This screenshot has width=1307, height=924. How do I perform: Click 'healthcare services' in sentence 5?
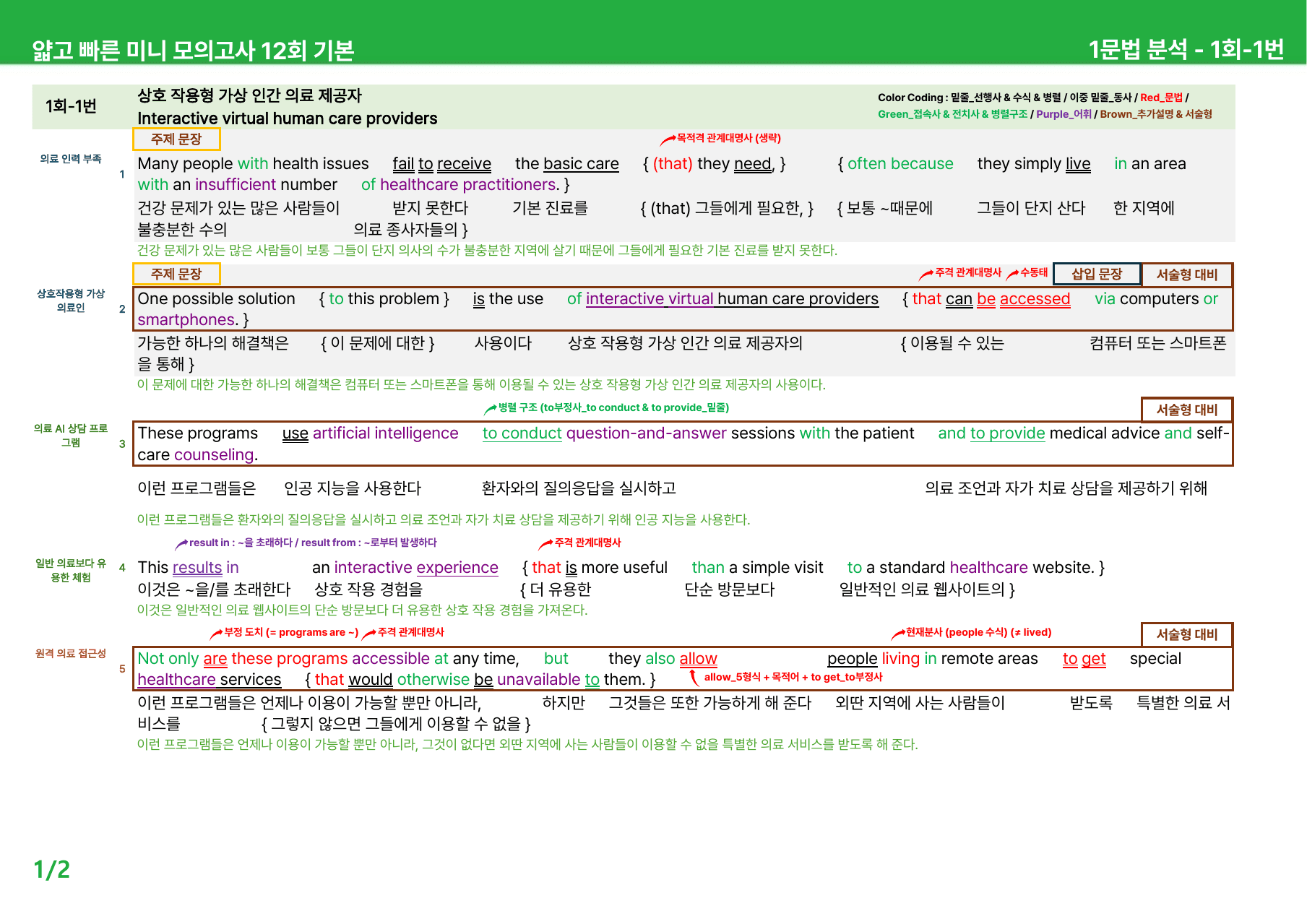[x=209, y=680]
